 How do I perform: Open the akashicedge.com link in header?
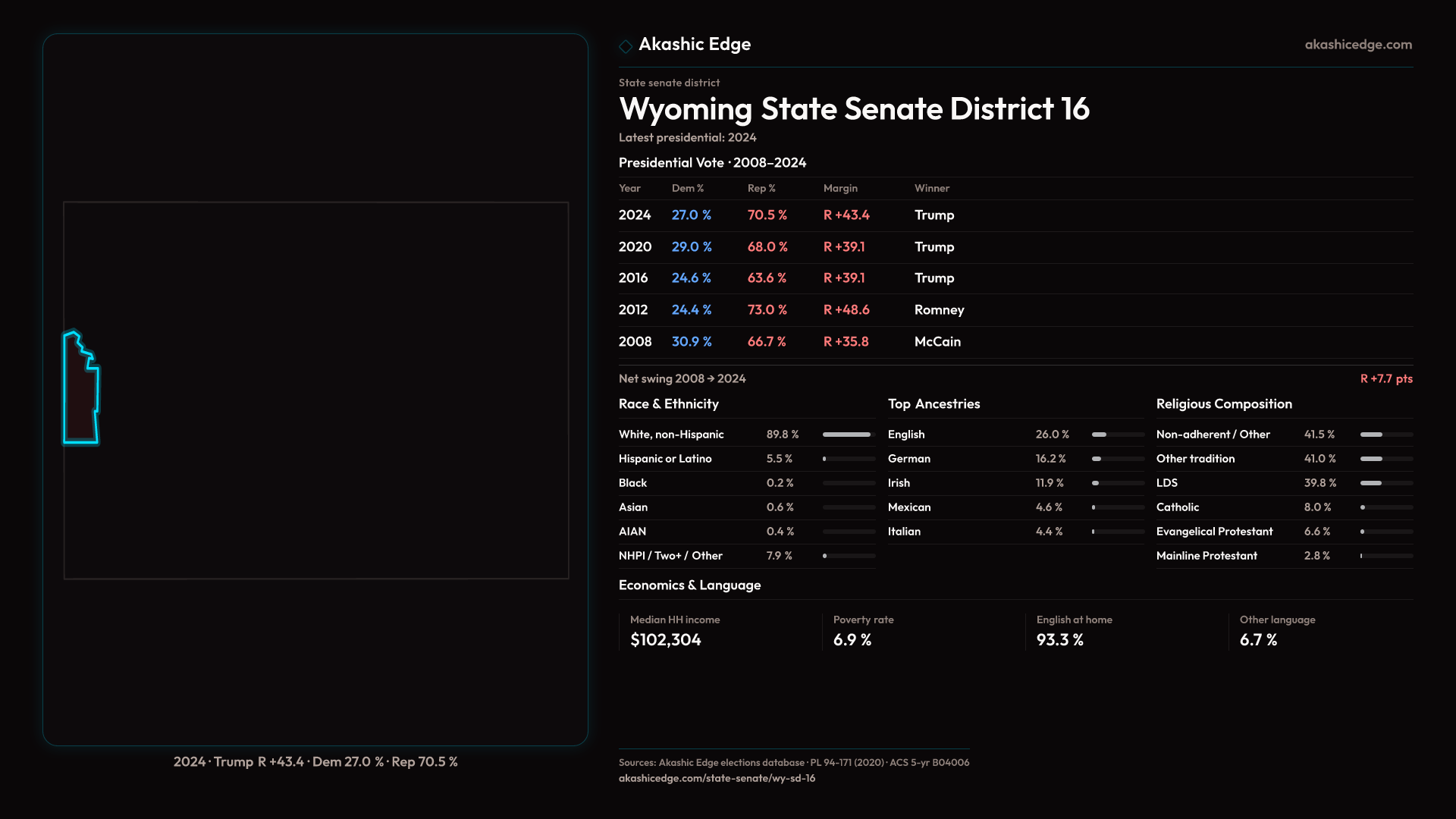tap(1358, 45)
